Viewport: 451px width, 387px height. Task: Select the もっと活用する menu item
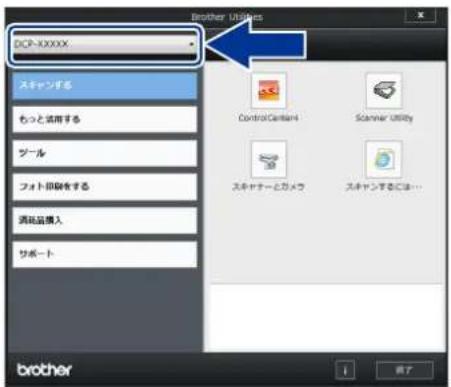point(105,119)
